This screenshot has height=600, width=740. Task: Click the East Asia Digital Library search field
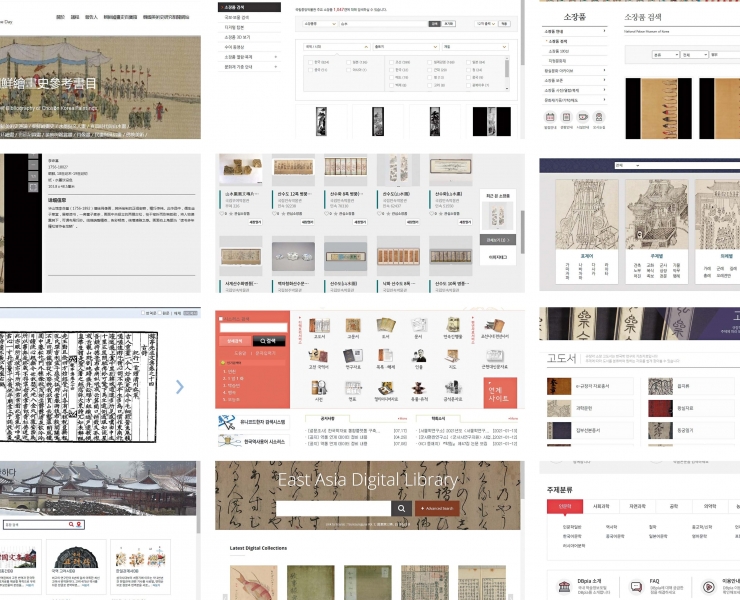332,509
